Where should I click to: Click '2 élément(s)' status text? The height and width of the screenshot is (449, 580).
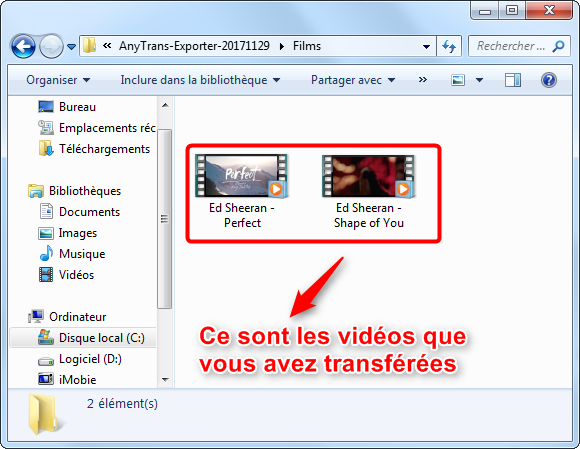click(x=122, y=404)
